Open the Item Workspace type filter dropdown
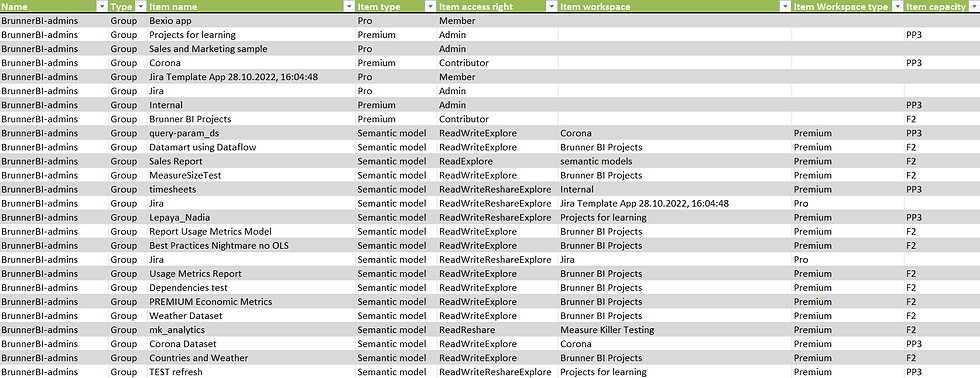980x378 pixels. tap(897, 6)
